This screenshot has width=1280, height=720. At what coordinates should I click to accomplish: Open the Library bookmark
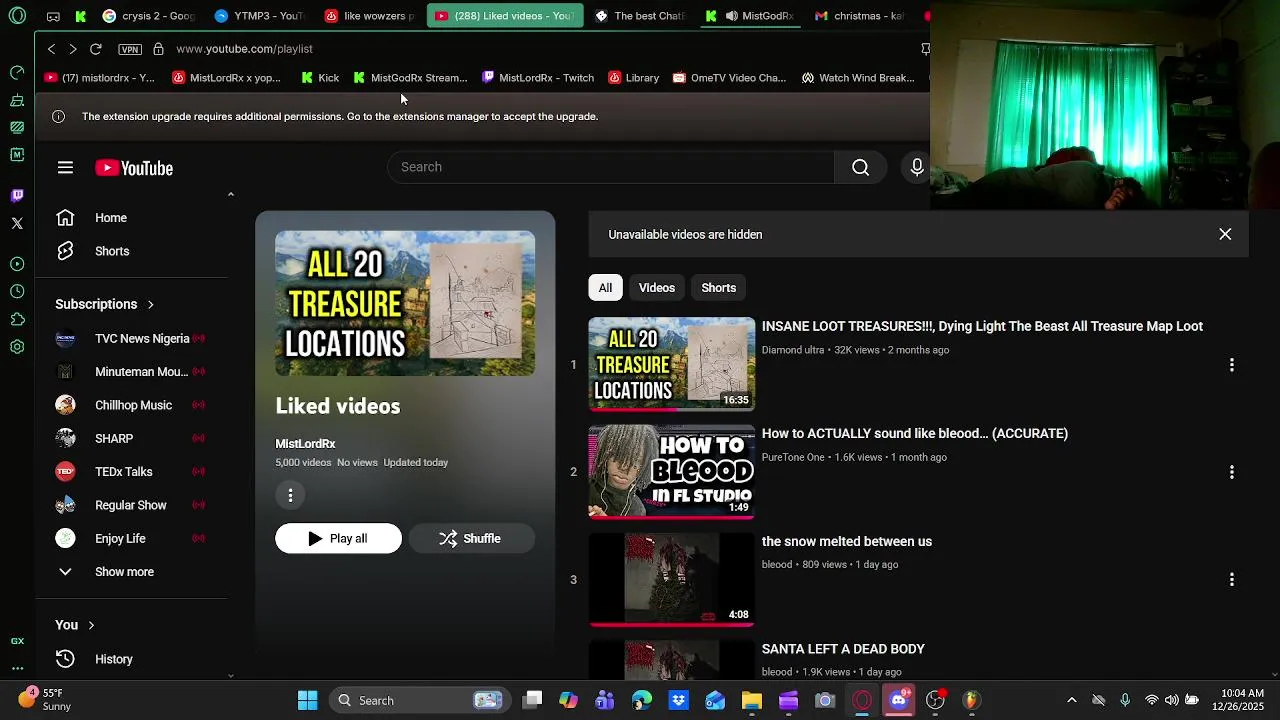pos(634,78)
